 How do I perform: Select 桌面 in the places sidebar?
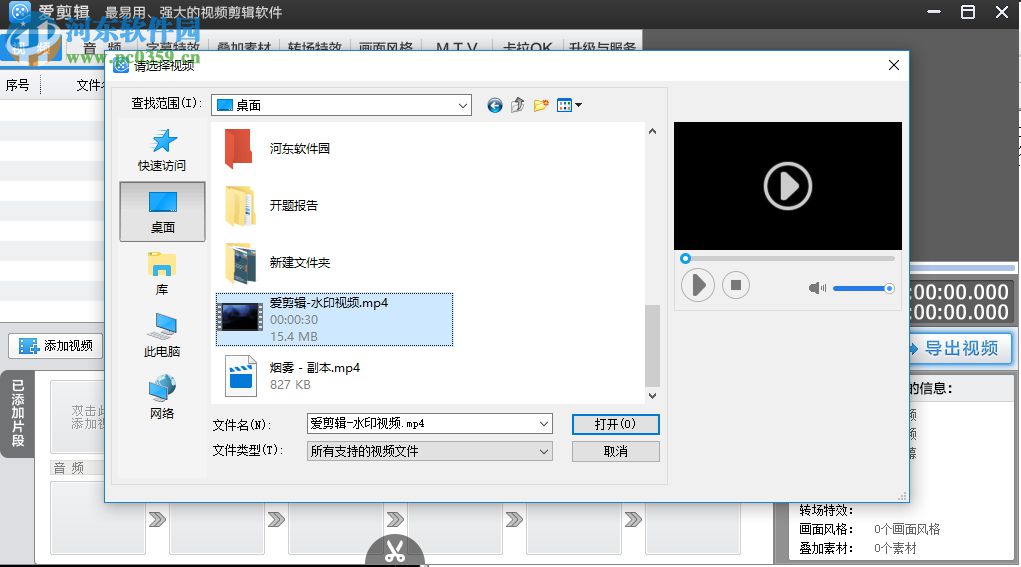click(x=162, y=212)
